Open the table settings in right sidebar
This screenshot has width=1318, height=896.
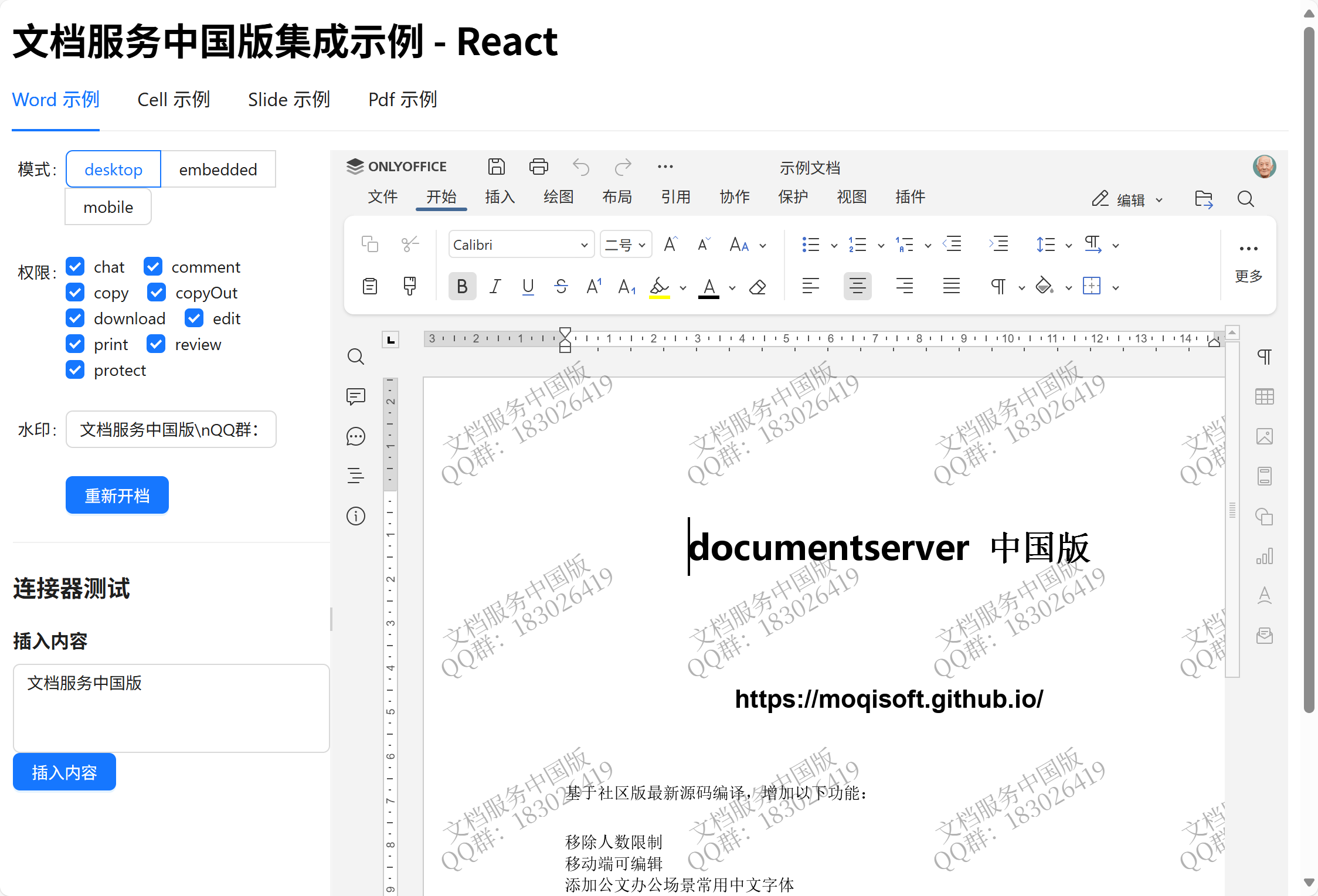point(1265,397)
